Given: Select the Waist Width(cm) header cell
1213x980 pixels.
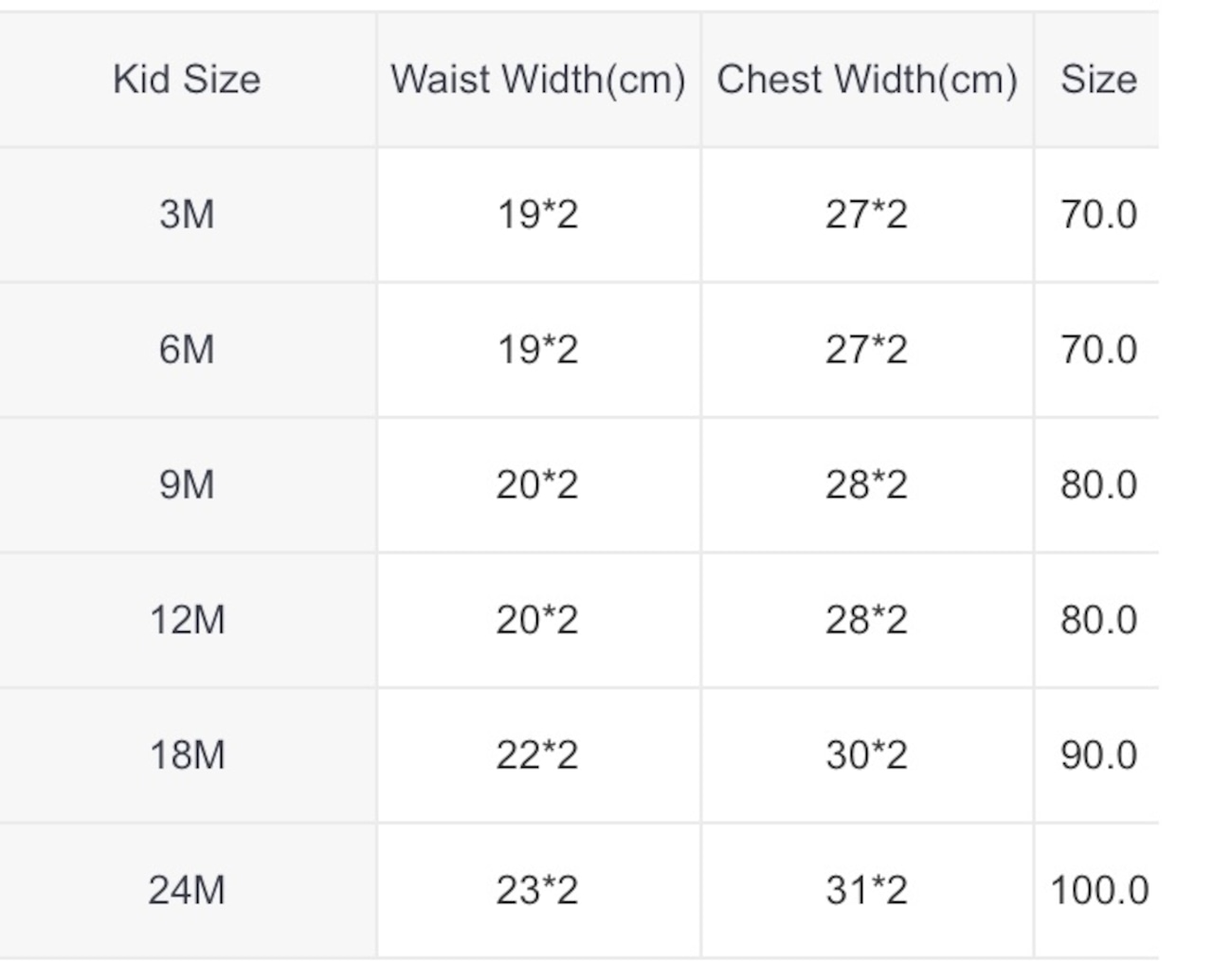Looking at the screenshot, I should tap(538, 80).
